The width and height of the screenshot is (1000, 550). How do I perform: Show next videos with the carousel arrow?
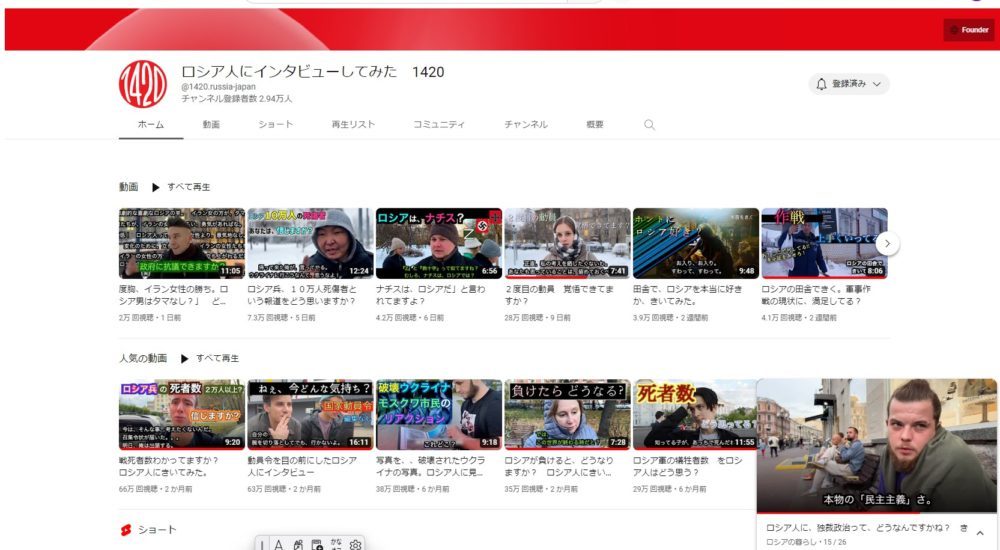pos(887,243)
